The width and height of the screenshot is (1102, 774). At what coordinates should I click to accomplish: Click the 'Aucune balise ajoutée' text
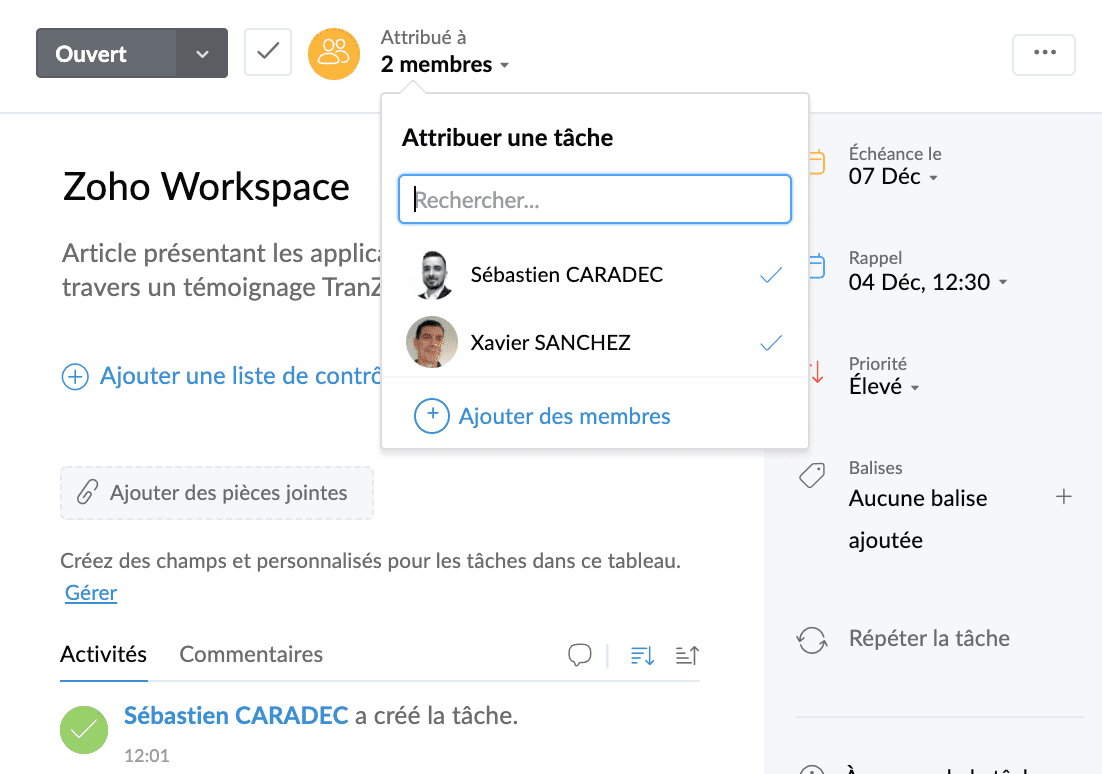[918, 519]
